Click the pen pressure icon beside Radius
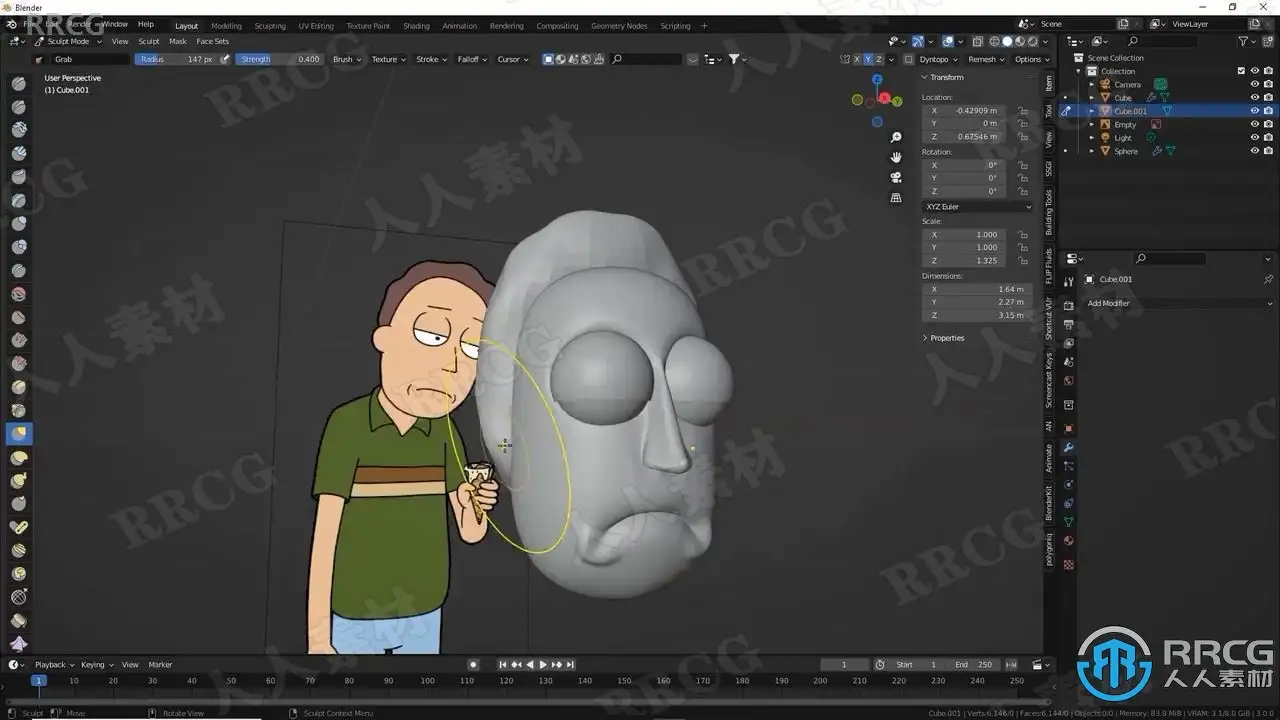The height and width of the screenshot is (720, 1280). 225,59
